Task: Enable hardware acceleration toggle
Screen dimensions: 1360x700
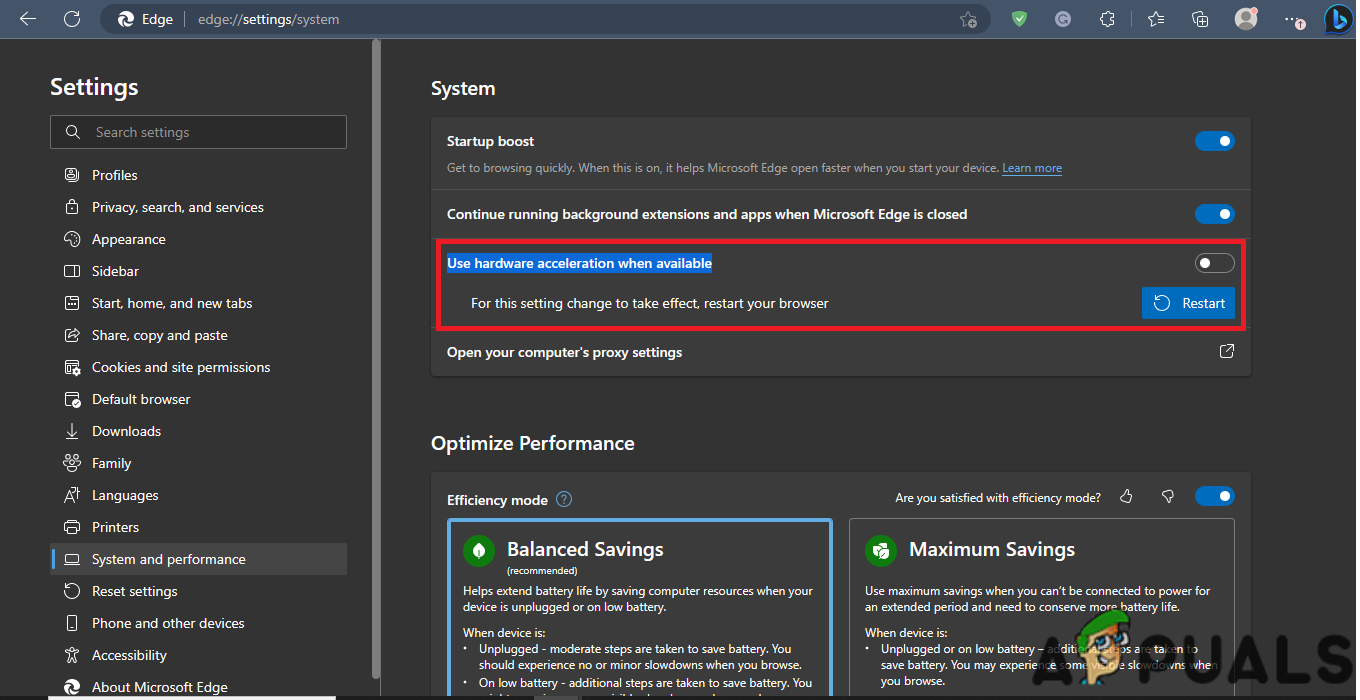Action: pyautogui.click(x=1214, y=262)
